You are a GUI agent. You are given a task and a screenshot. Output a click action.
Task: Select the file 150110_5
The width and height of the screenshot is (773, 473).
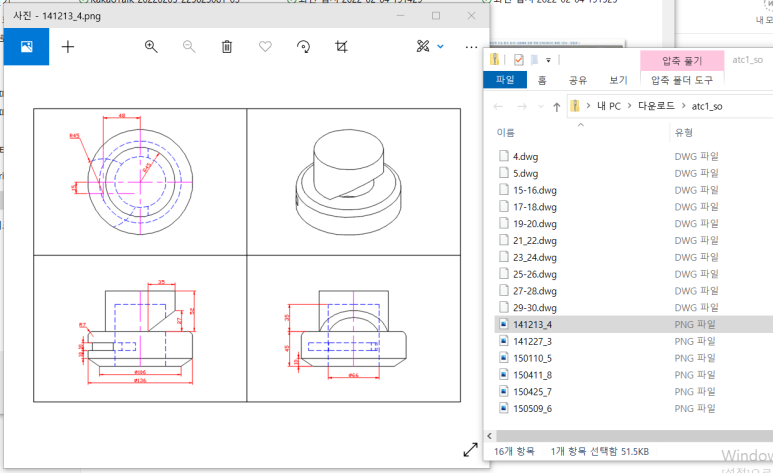pos(532,358)
